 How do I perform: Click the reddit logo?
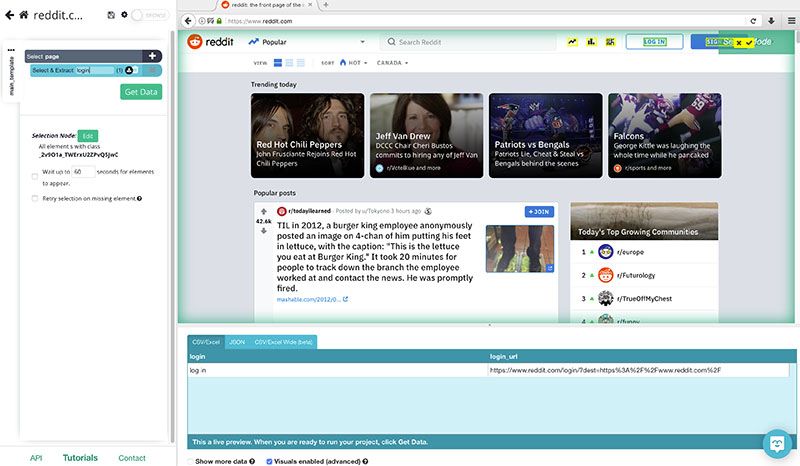click(210, 42)
